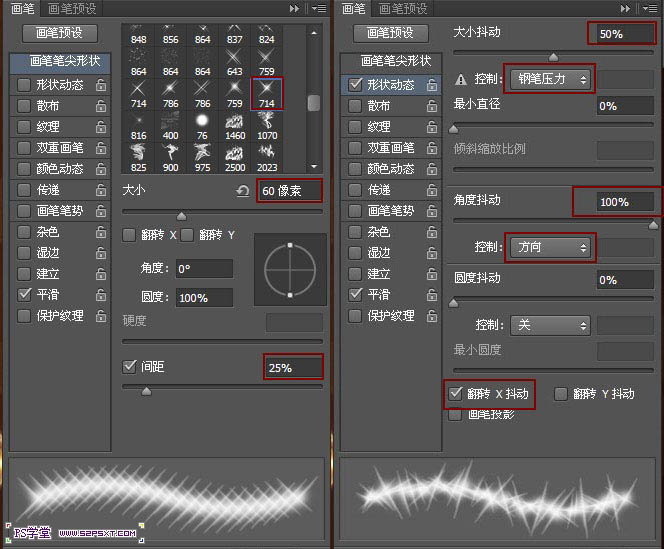Expand the 方向 angle control dropdown
The width and height of the screenshot is (664, 549).
tap(551, 246)
